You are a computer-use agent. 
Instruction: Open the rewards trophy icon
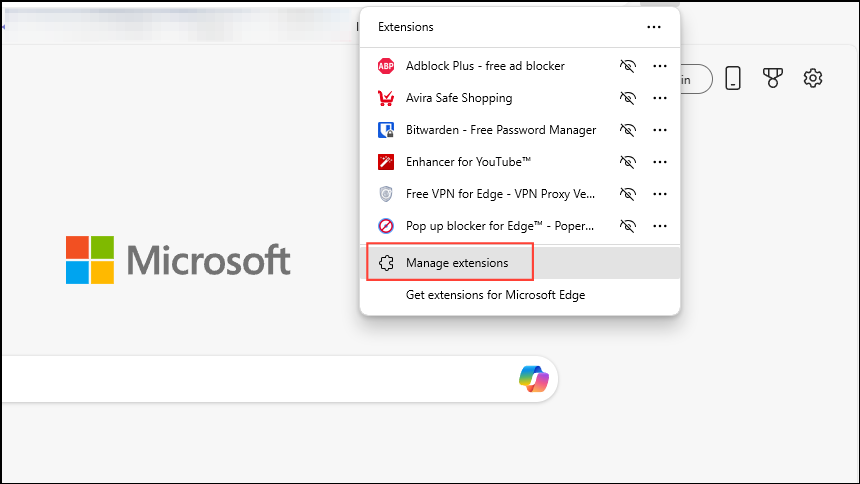(x=773, y=78)
